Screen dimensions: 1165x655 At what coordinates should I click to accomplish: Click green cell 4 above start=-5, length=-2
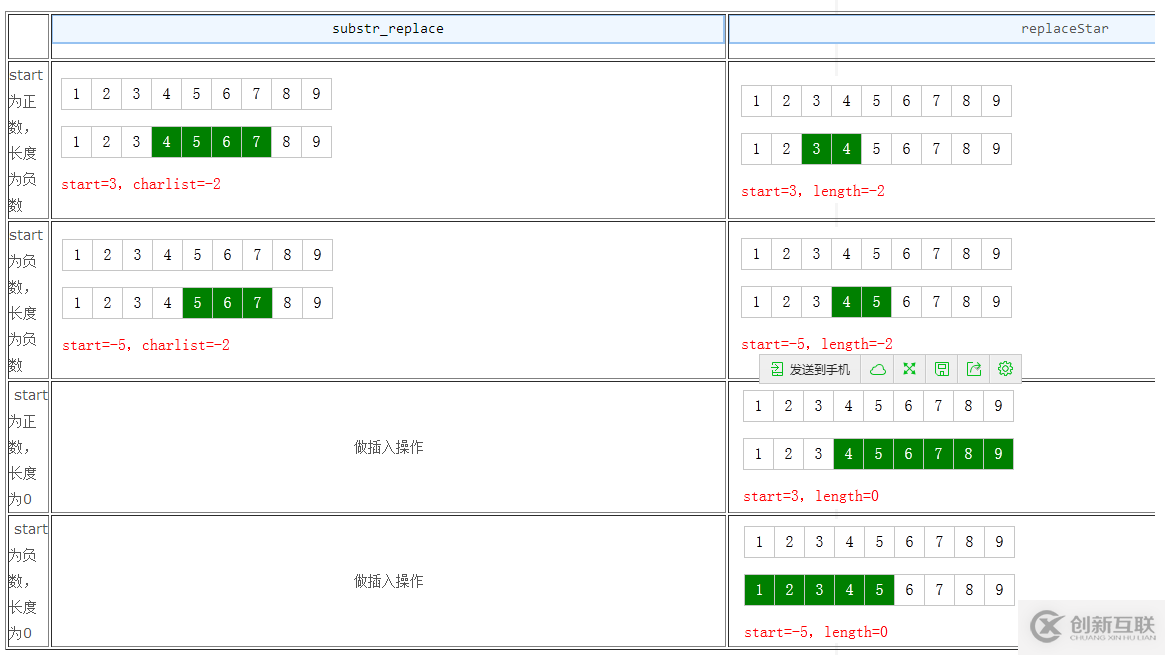click(x=846, y=302)
